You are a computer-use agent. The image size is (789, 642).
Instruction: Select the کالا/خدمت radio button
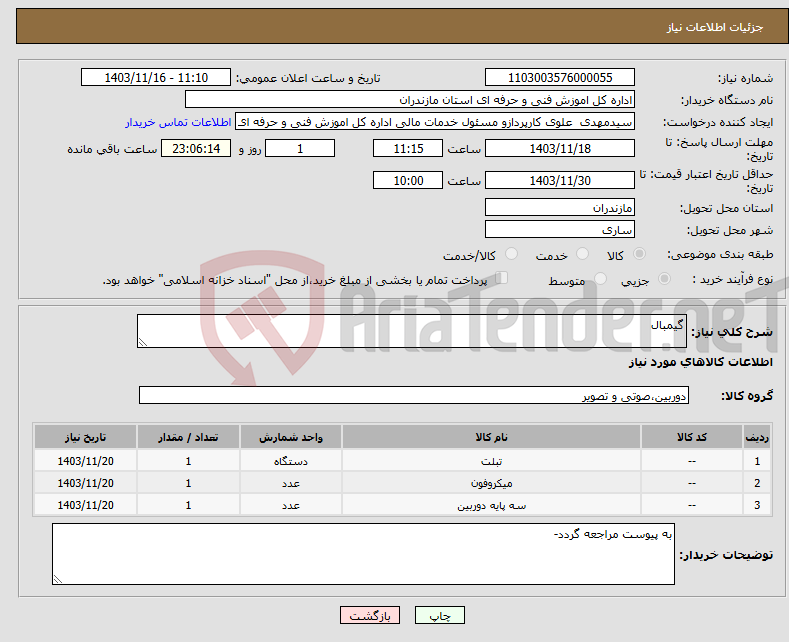coord(511,254)
